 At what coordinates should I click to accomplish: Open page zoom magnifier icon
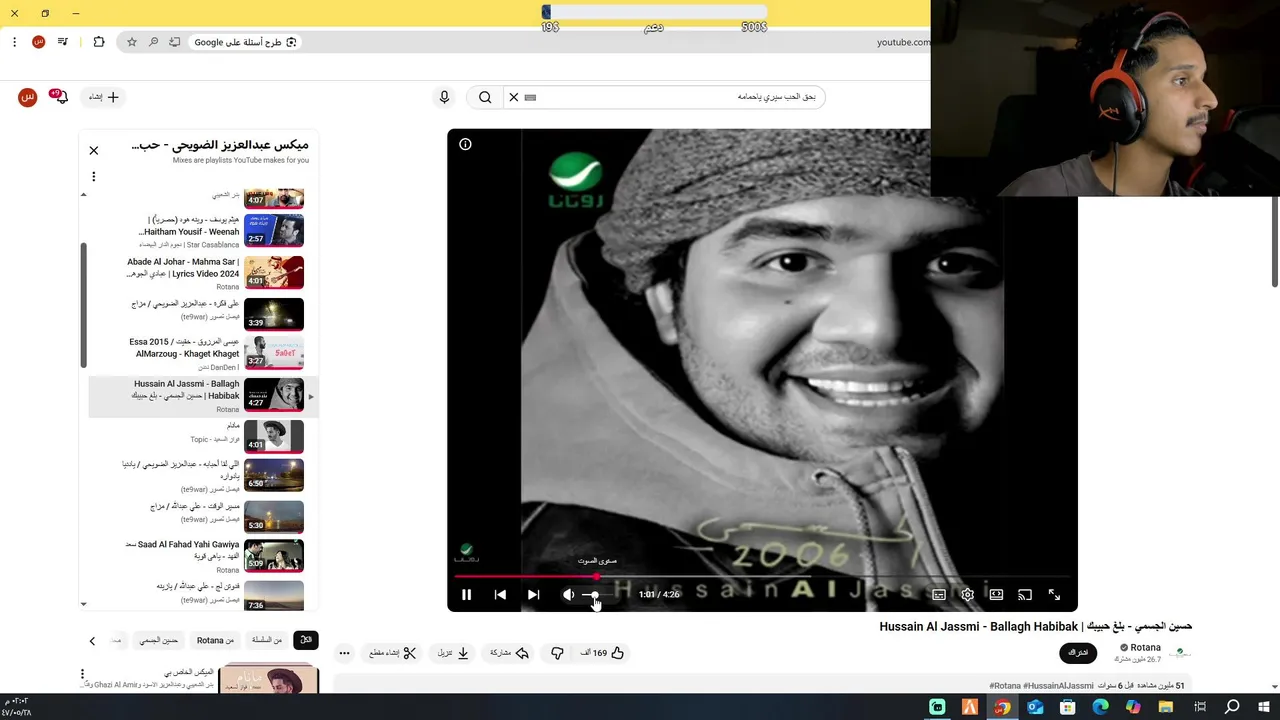[x=153, y=42]
